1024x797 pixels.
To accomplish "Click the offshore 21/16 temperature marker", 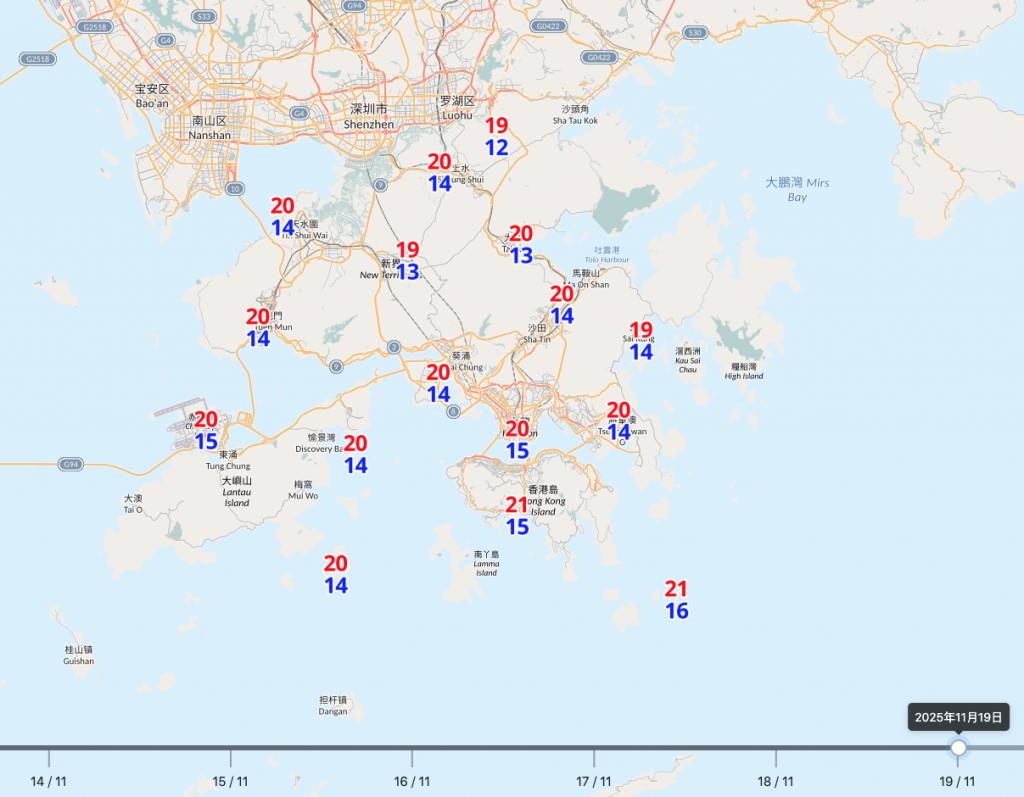I will point(677,598).
